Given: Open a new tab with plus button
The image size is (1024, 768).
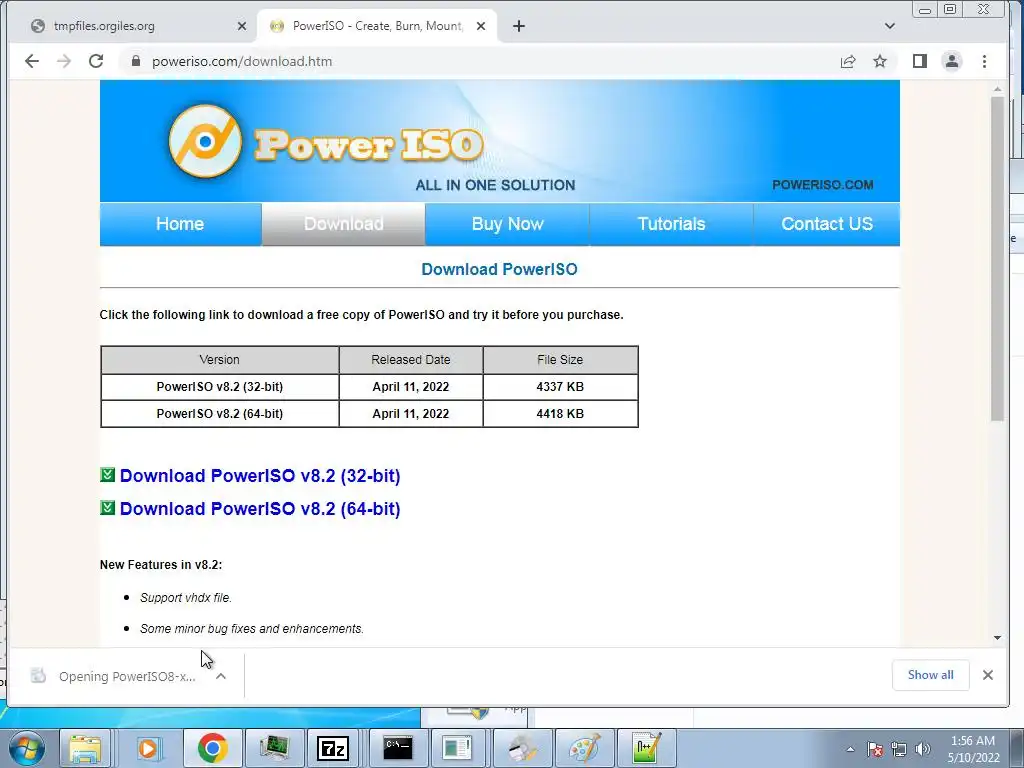Looking at the screenshot, I should (519, 26).
